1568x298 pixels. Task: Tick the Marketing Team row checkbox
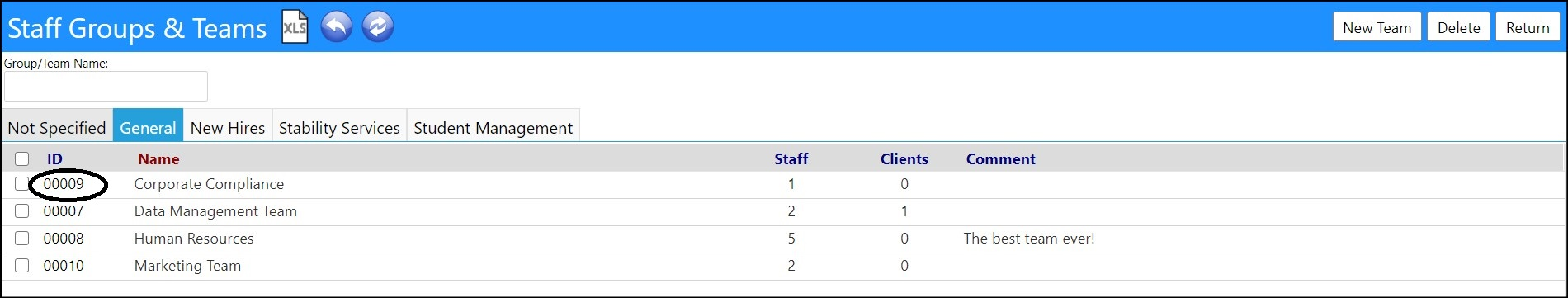click(22, 266)
